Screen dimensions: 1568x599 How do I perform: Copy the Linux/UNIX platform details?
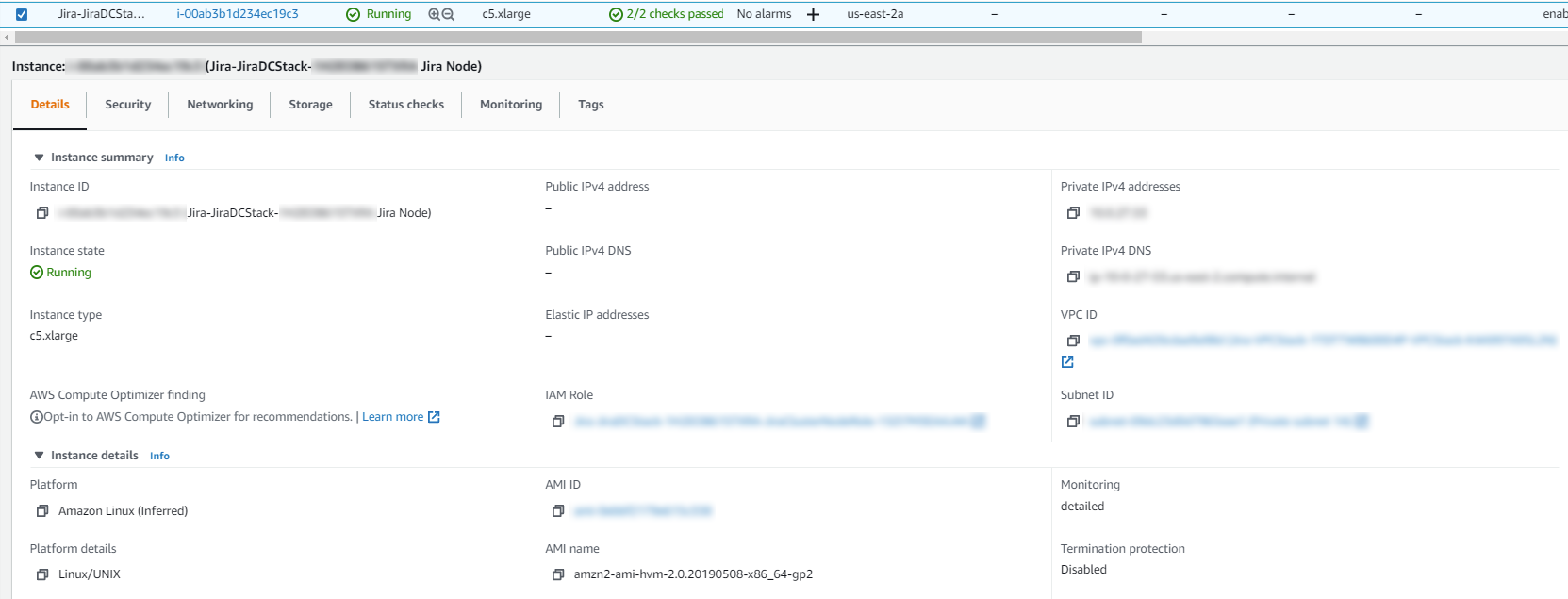pyautogui.click(x=42, y=574)
